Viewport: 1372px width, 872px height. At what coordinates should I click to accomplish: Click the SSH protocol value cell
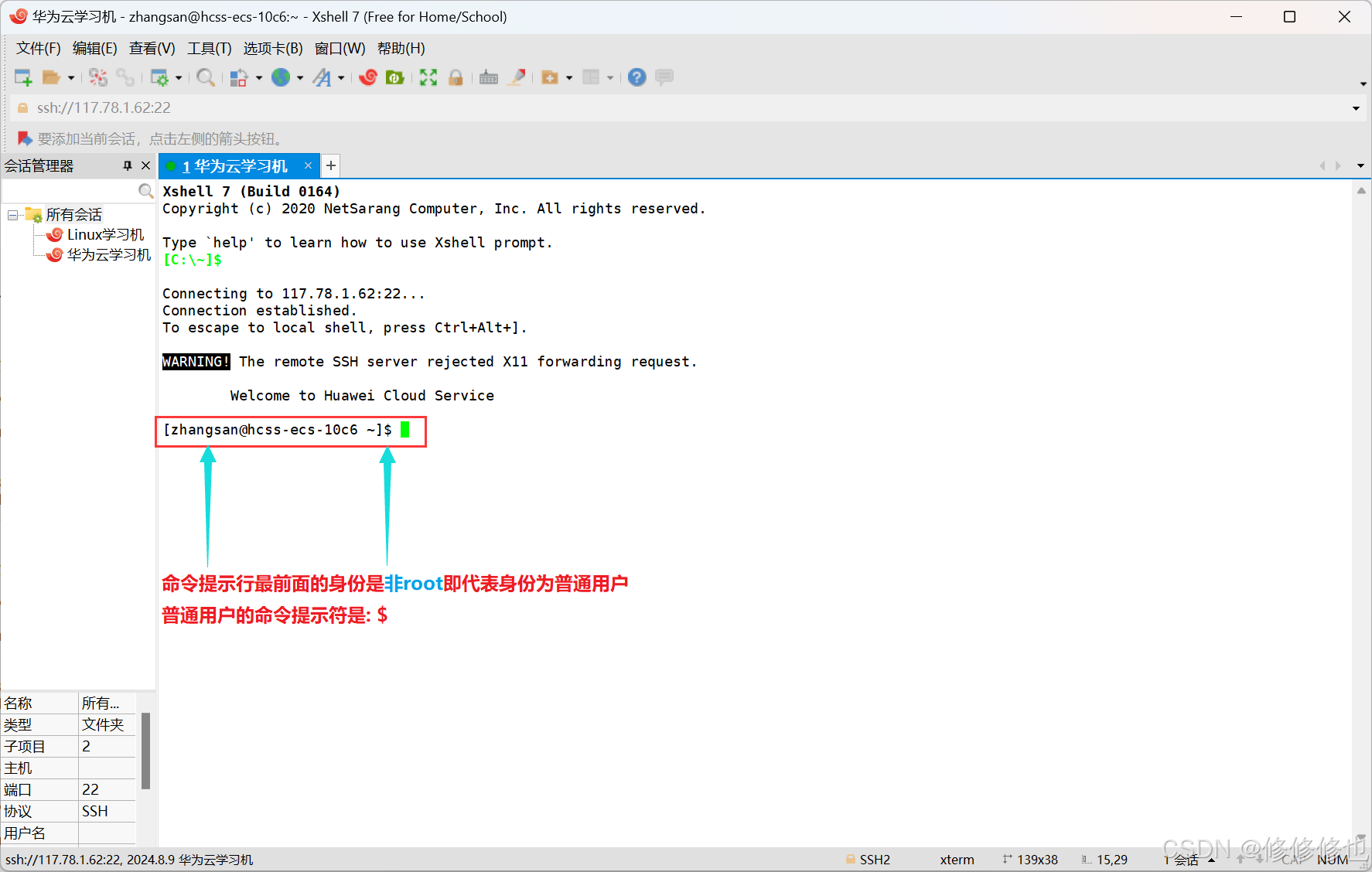(107, 812)
